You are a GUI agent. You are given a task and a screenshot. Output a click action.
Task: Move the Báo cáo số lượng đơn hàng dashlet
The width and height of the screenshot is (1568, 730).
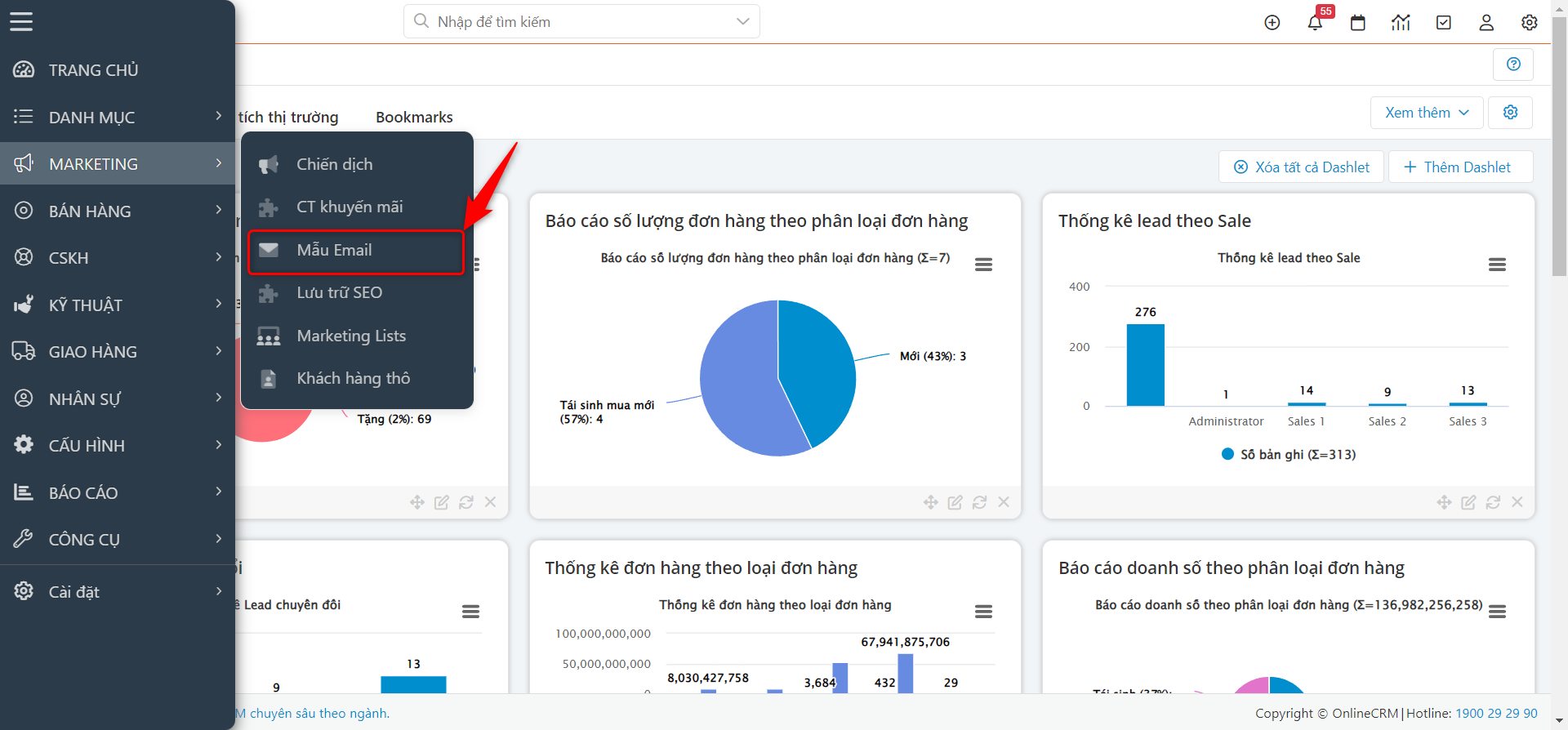pyautogui.click(x=930, y=502)
